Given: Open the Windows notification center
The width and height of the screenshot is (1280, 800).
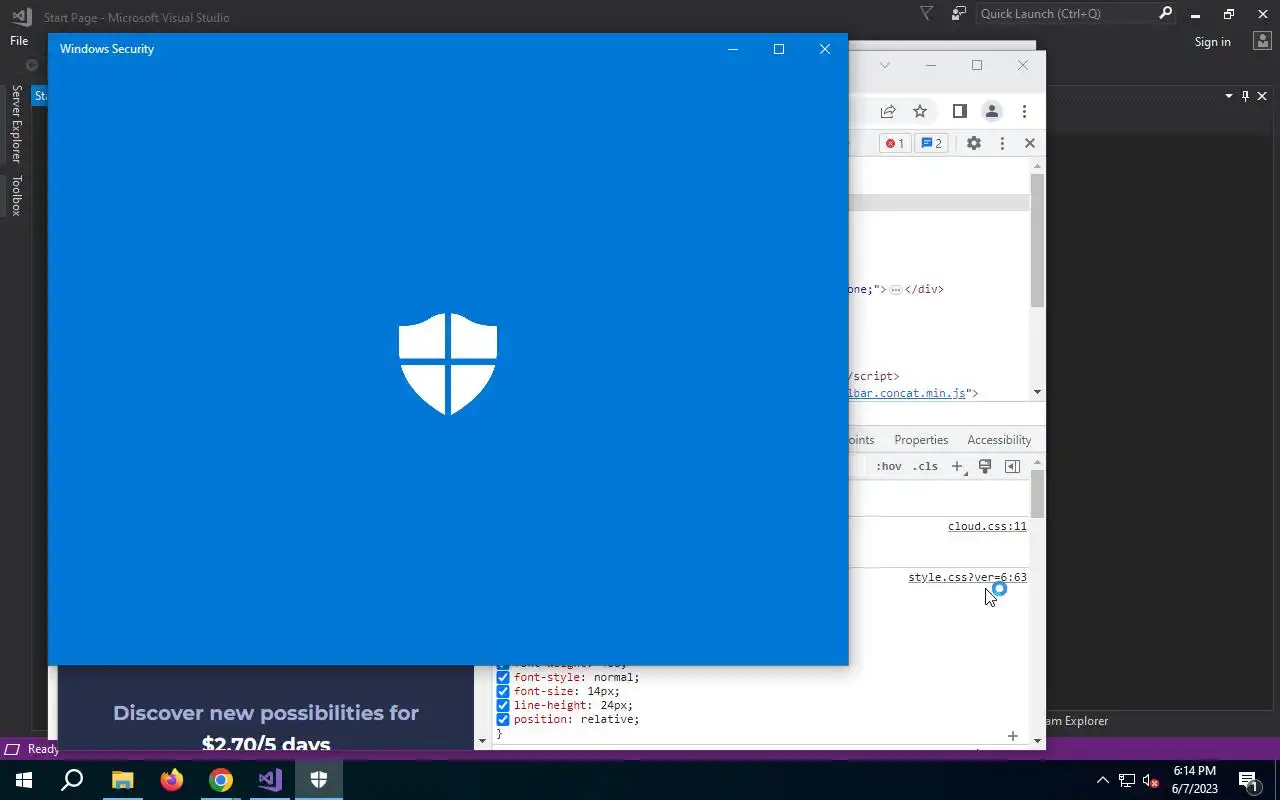Looking at the screenshot, I should [x=1248, y=780].
